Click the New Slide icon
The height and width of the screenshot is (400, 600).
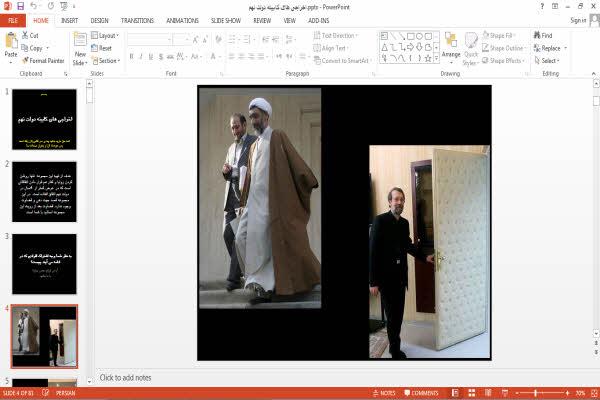tap(80, 40)
